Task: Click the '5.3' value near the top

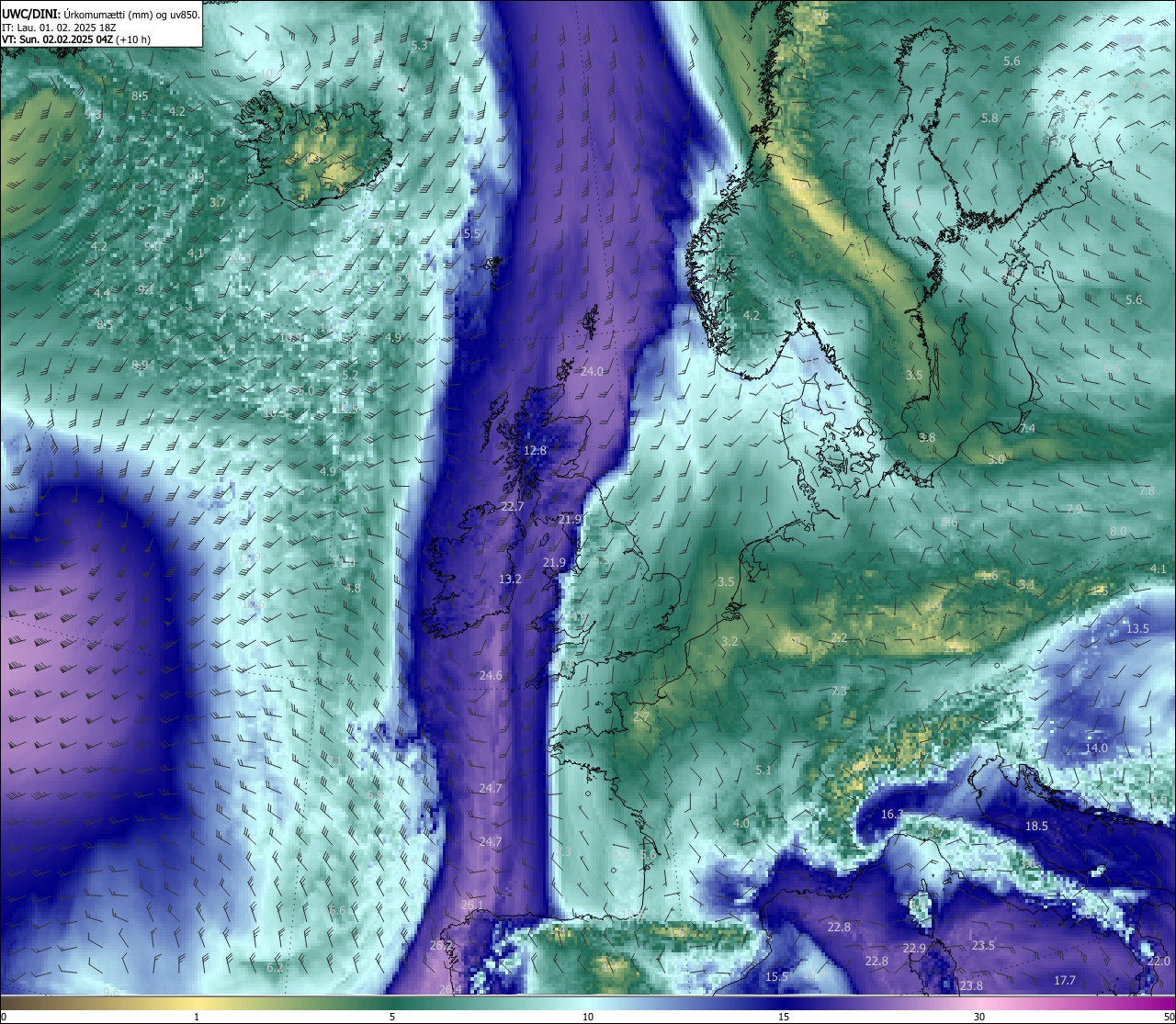Action: point(420,45)
